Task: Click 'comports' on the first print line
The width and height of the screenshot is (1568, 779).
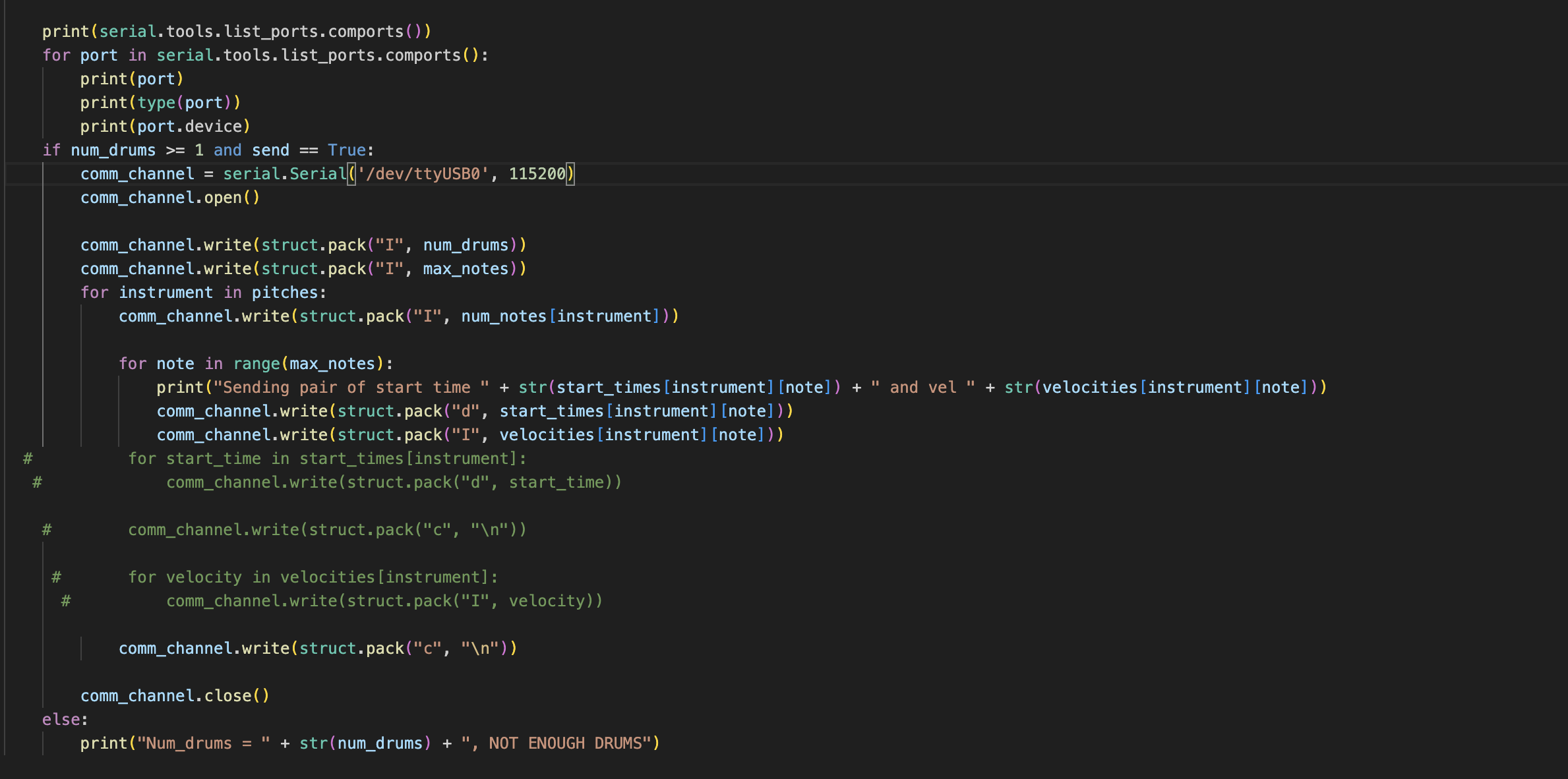Action: pyautogui.click(x=365, y=32)
